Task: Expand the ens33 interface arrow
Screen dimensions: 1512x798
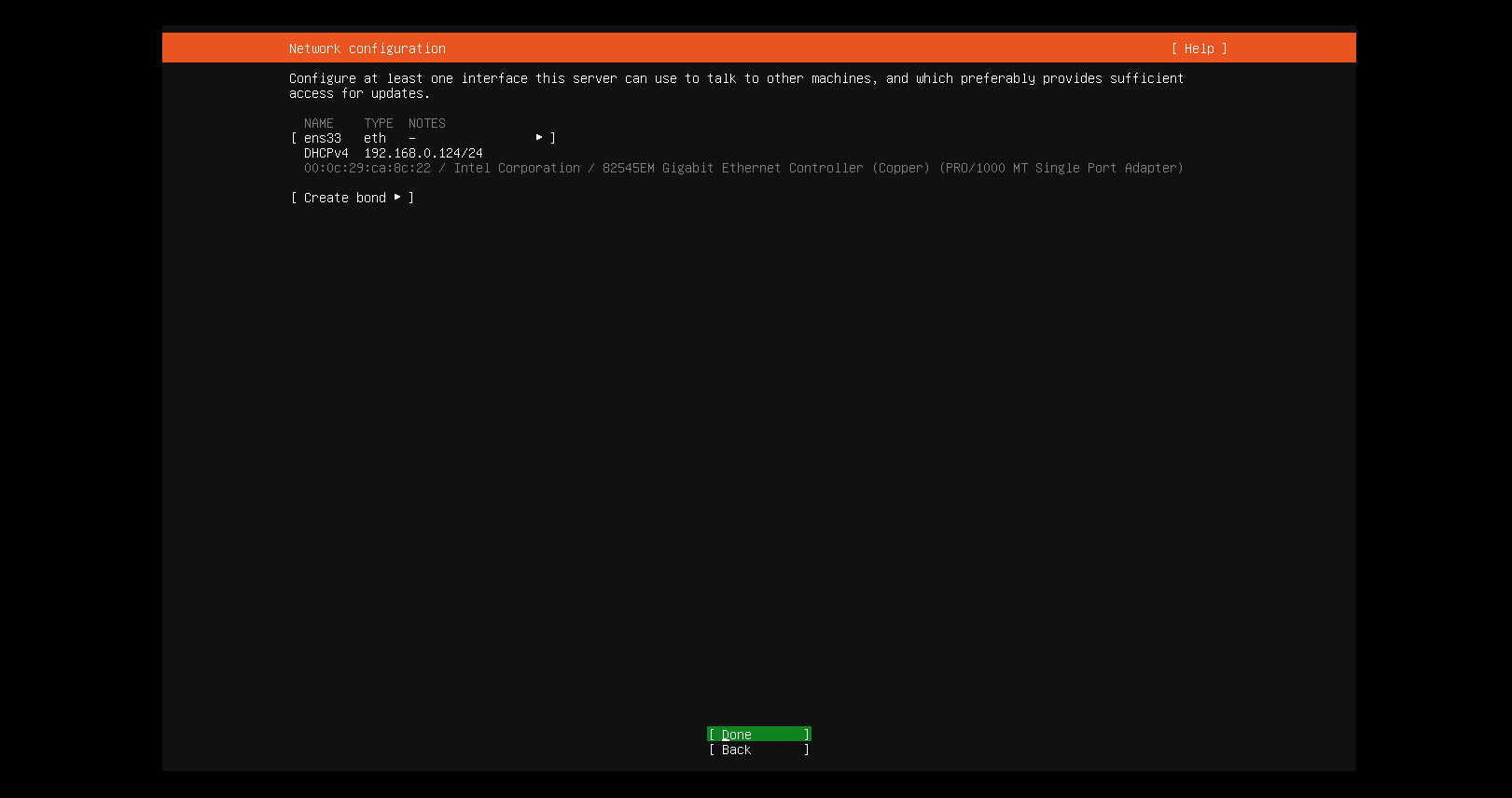Action: [539, 138]
